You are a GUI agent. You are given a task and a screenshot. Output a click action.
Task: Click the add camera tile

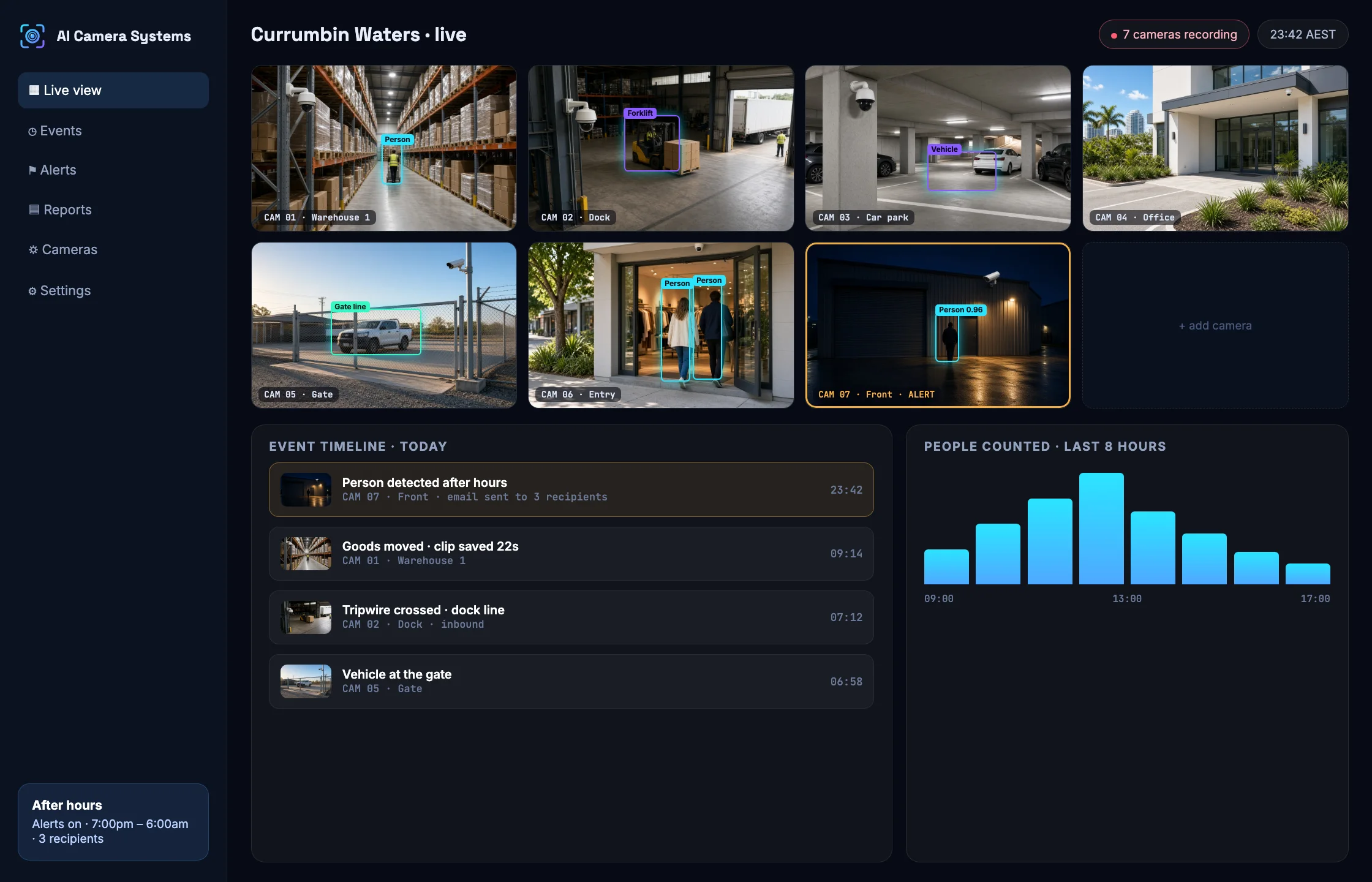click(x=1215, y=325)
